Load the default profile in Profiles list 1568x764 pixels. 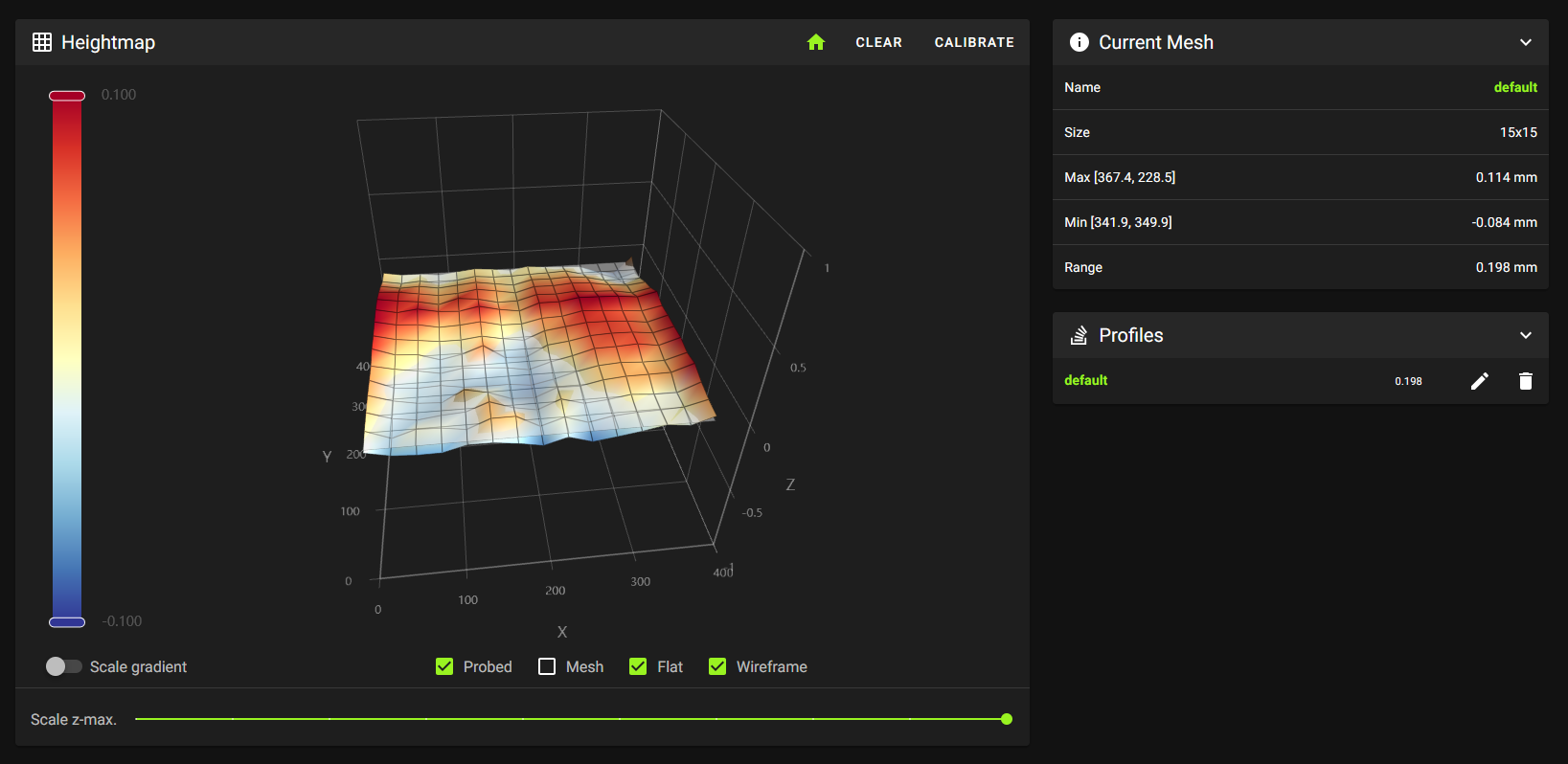[1086, 380]
